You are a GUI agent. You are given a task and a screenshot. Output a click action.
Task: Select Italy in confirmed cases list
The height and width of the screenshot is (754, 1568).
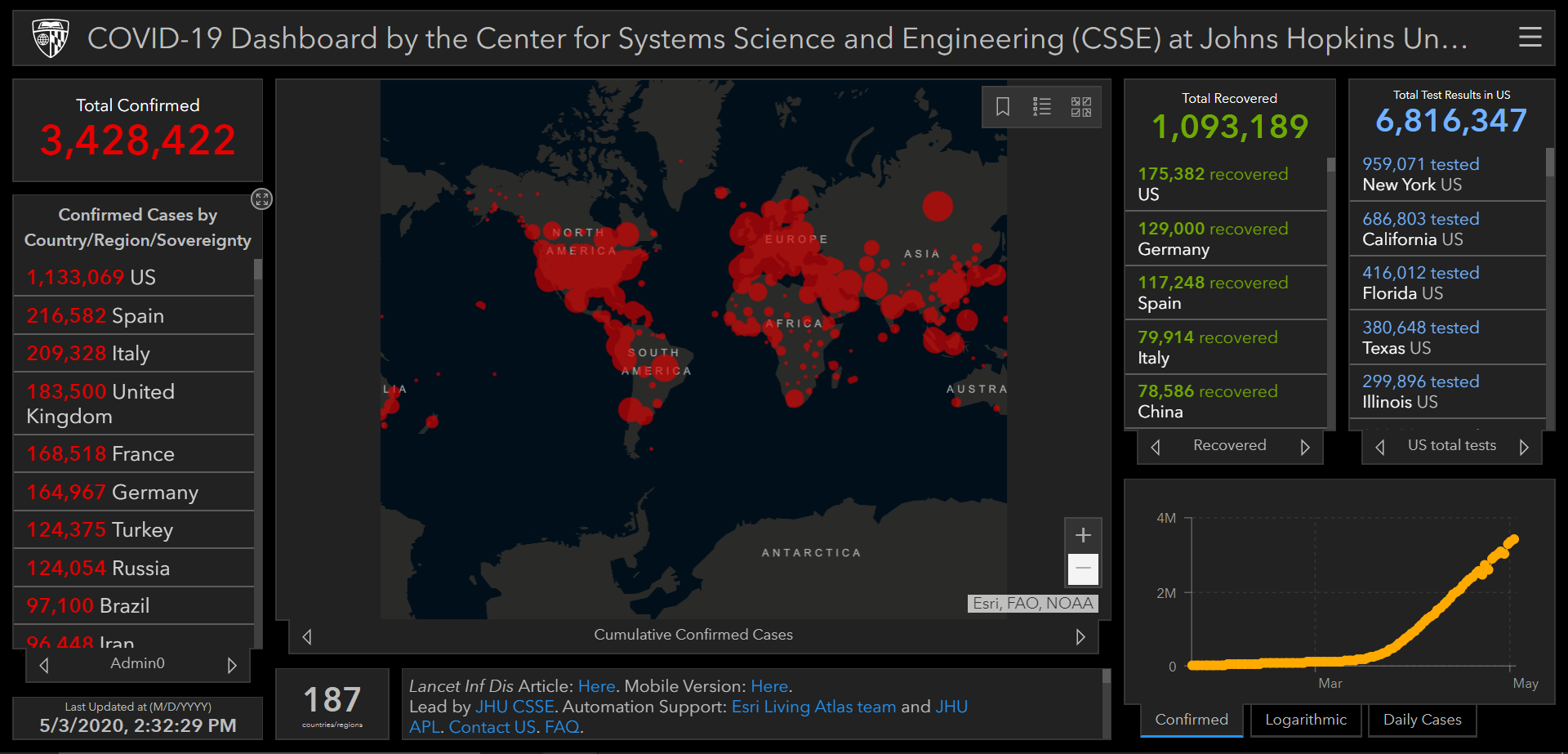click(134, 353)
